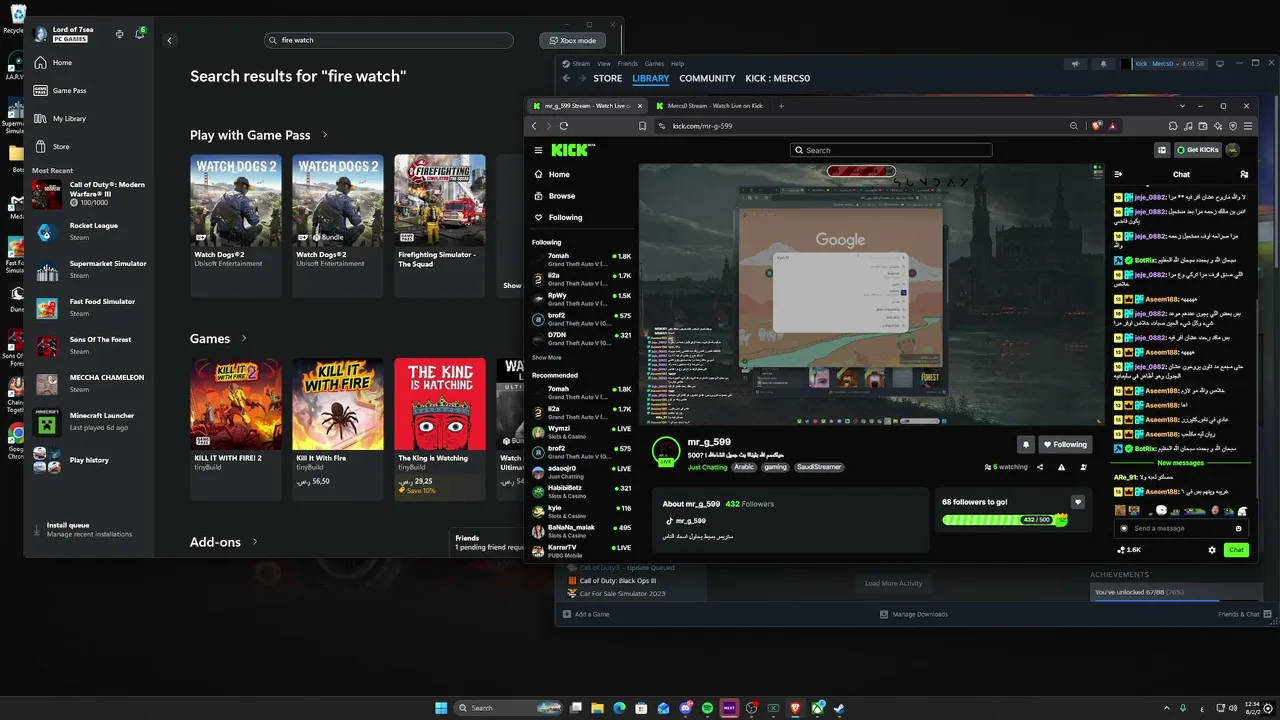Open Kick Browse page
Image resolution: width=1280 pixels, height=720 pixels.
tap(583, 196)
